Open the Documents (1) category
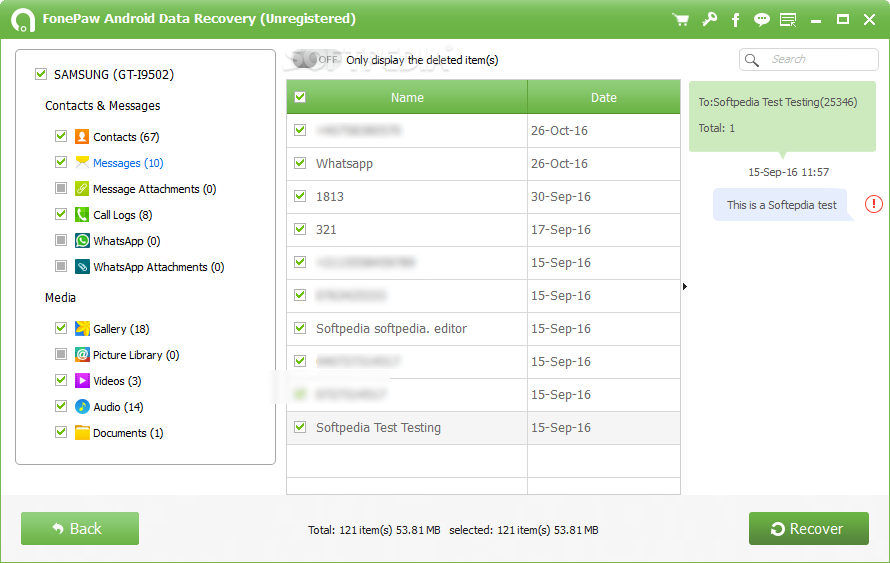 (x=128, y=433)
